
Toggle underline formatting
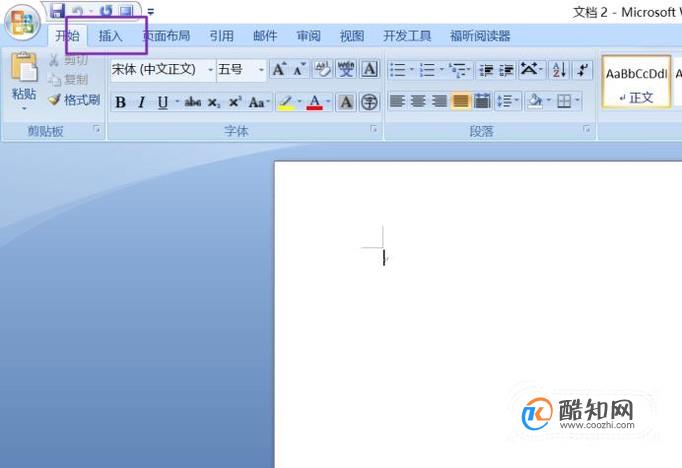pos(163,103)
